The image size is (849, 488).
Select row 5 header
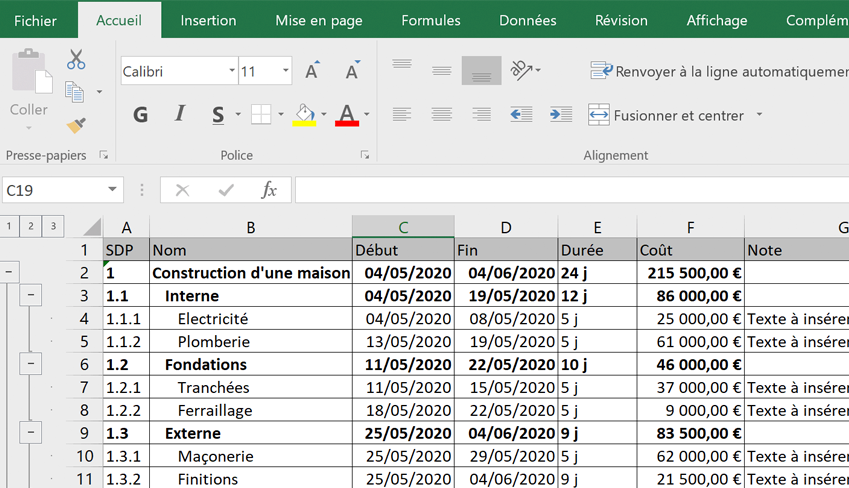84,342
